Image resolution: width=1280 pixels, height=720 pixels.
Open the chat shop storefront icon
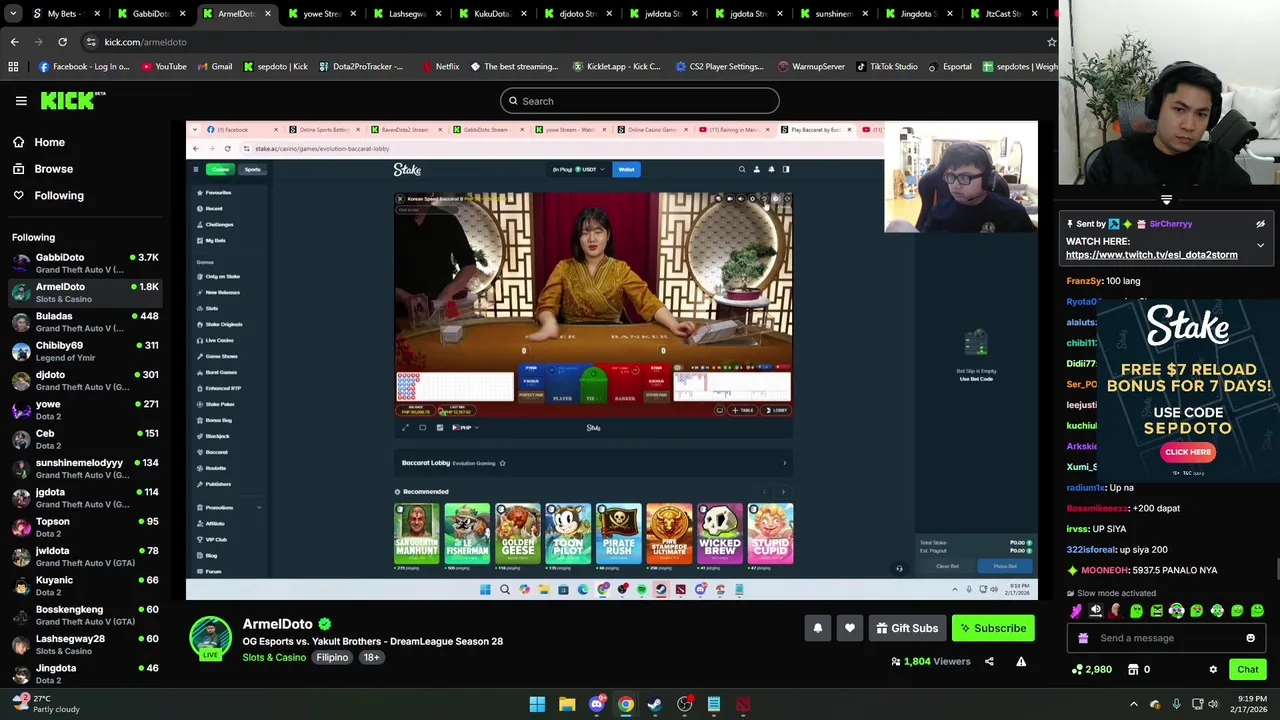click(x=1131, y=669)
